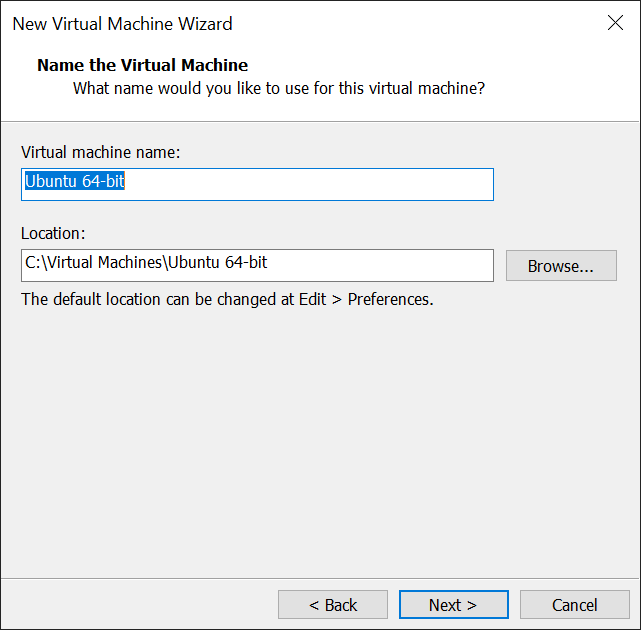Click the highlighted "Ubuntu 64-bit" name text
This screenshot has width=641, height=630.
[75, 182]
